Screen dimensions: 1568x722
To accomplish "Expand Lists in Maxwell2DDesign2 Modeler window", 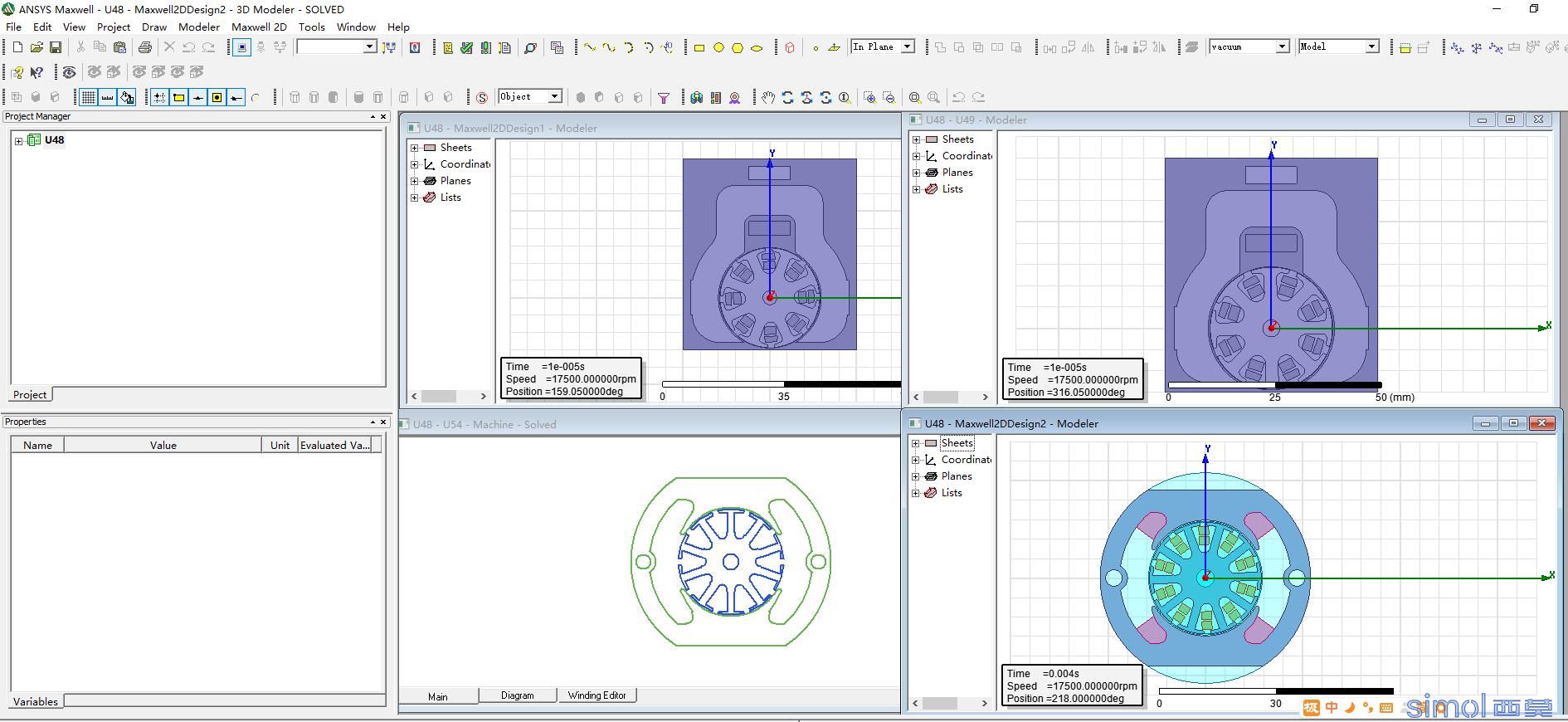I will pos(916,493).
